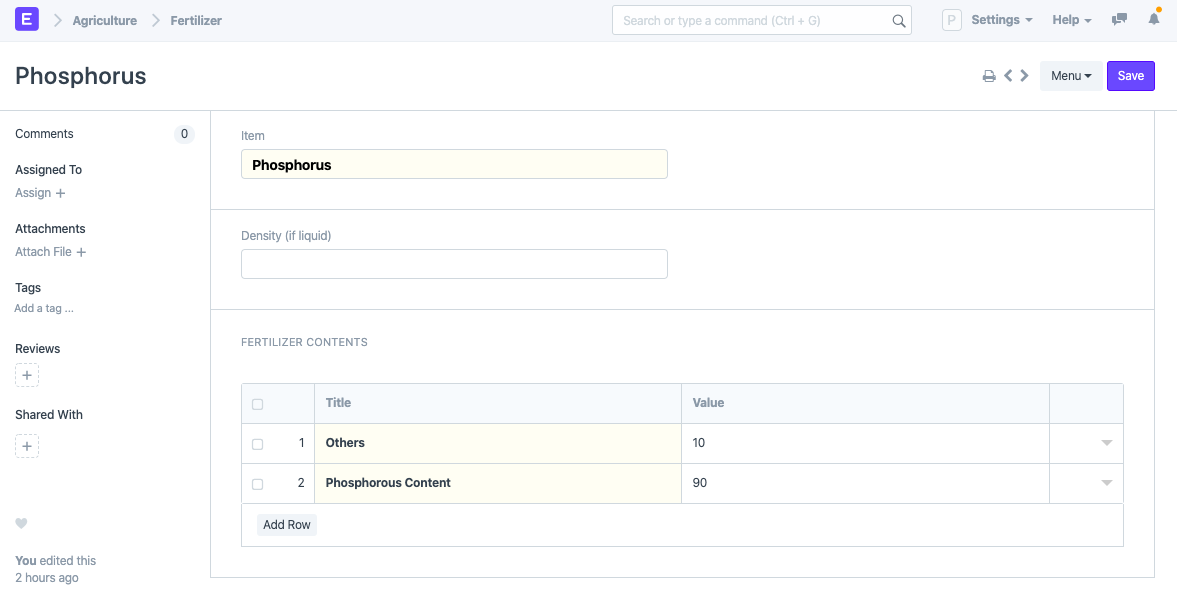Click the value cell 10

(865, 443)
